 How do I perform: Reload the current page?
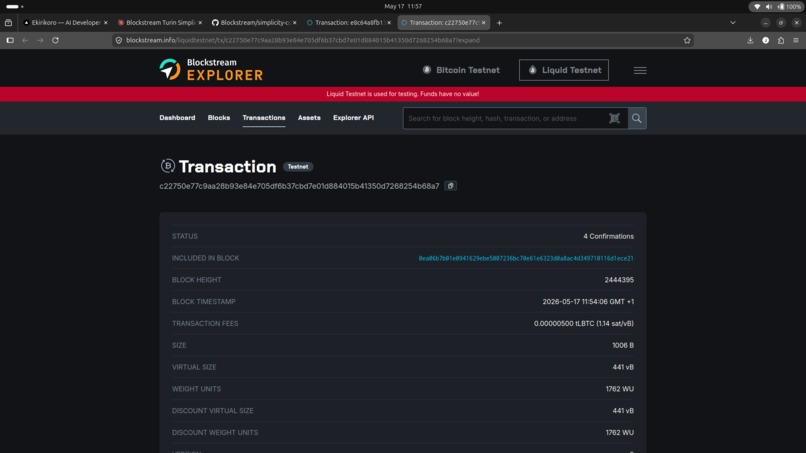pos(55,40)
